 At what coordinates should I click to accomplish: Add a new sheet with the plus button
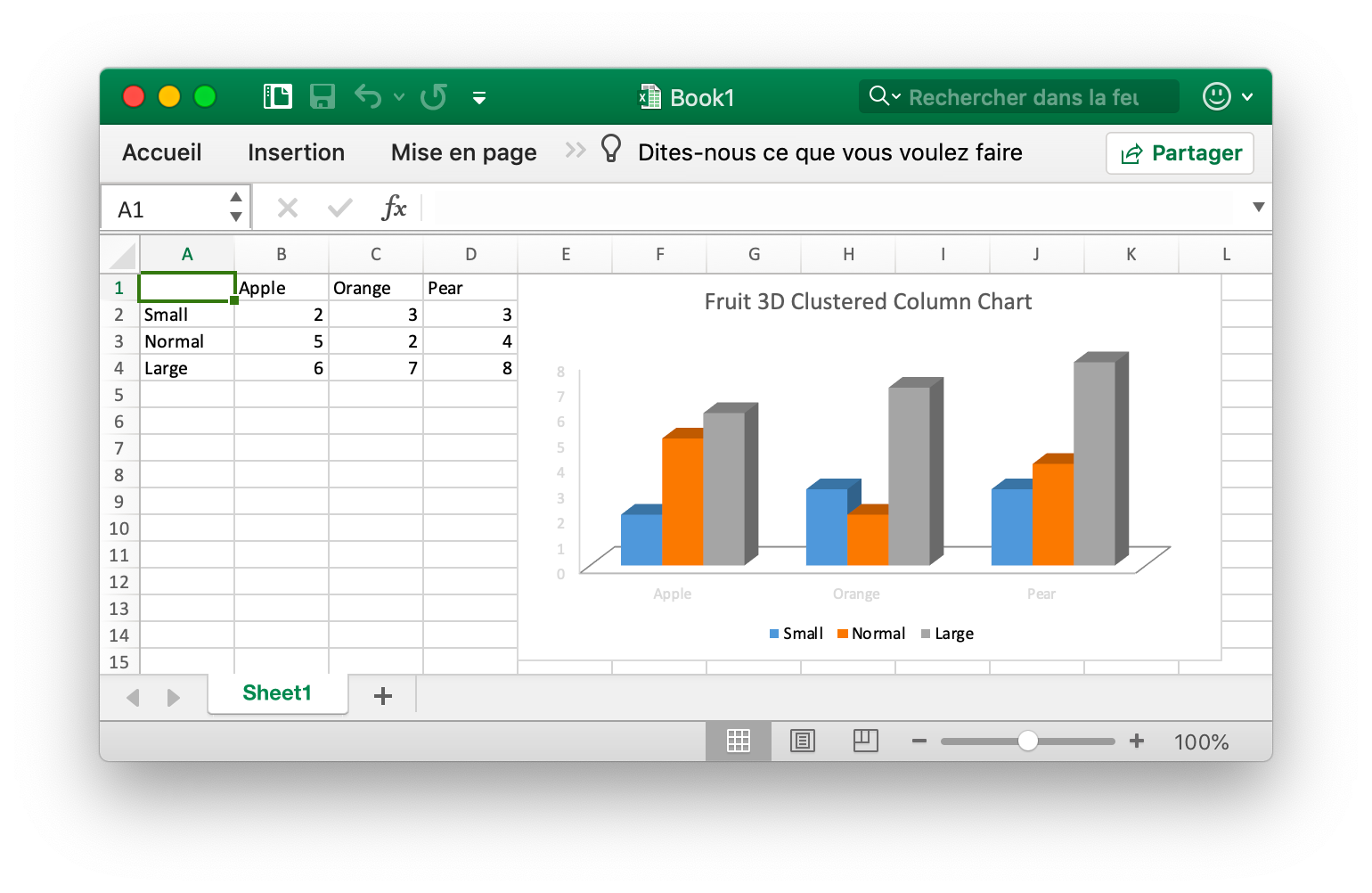point(383,695)
